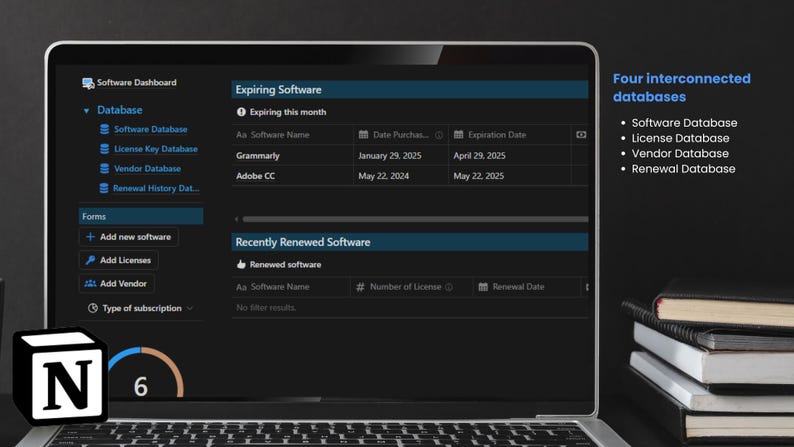
Task: Click the calendar icon beside Expiration Date
Action: tap(458, 135)
